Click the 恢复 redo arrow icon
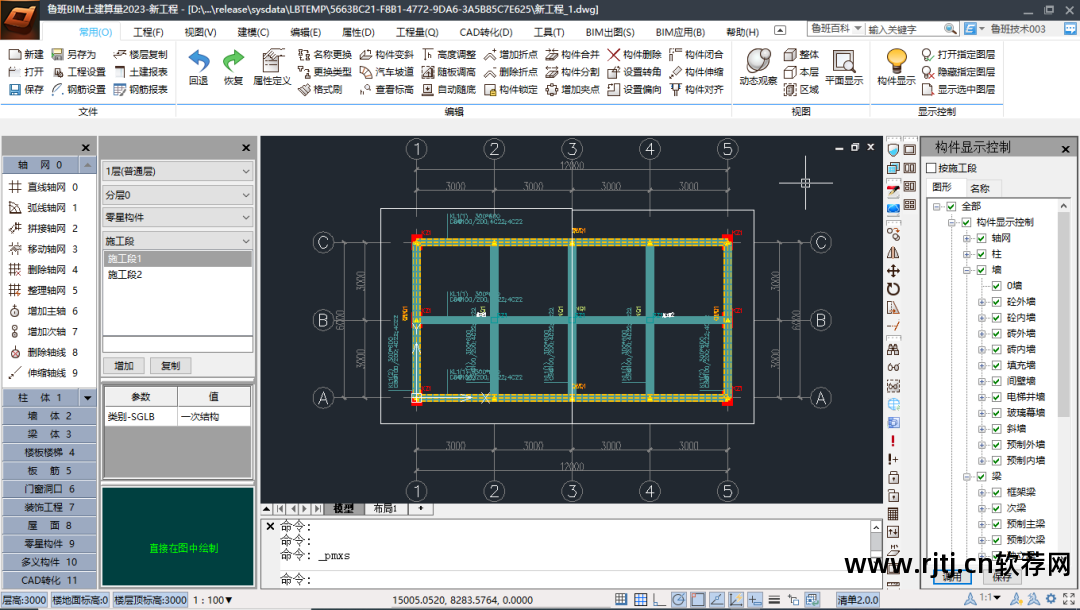 pyautogui.click(x=233, y=61)
